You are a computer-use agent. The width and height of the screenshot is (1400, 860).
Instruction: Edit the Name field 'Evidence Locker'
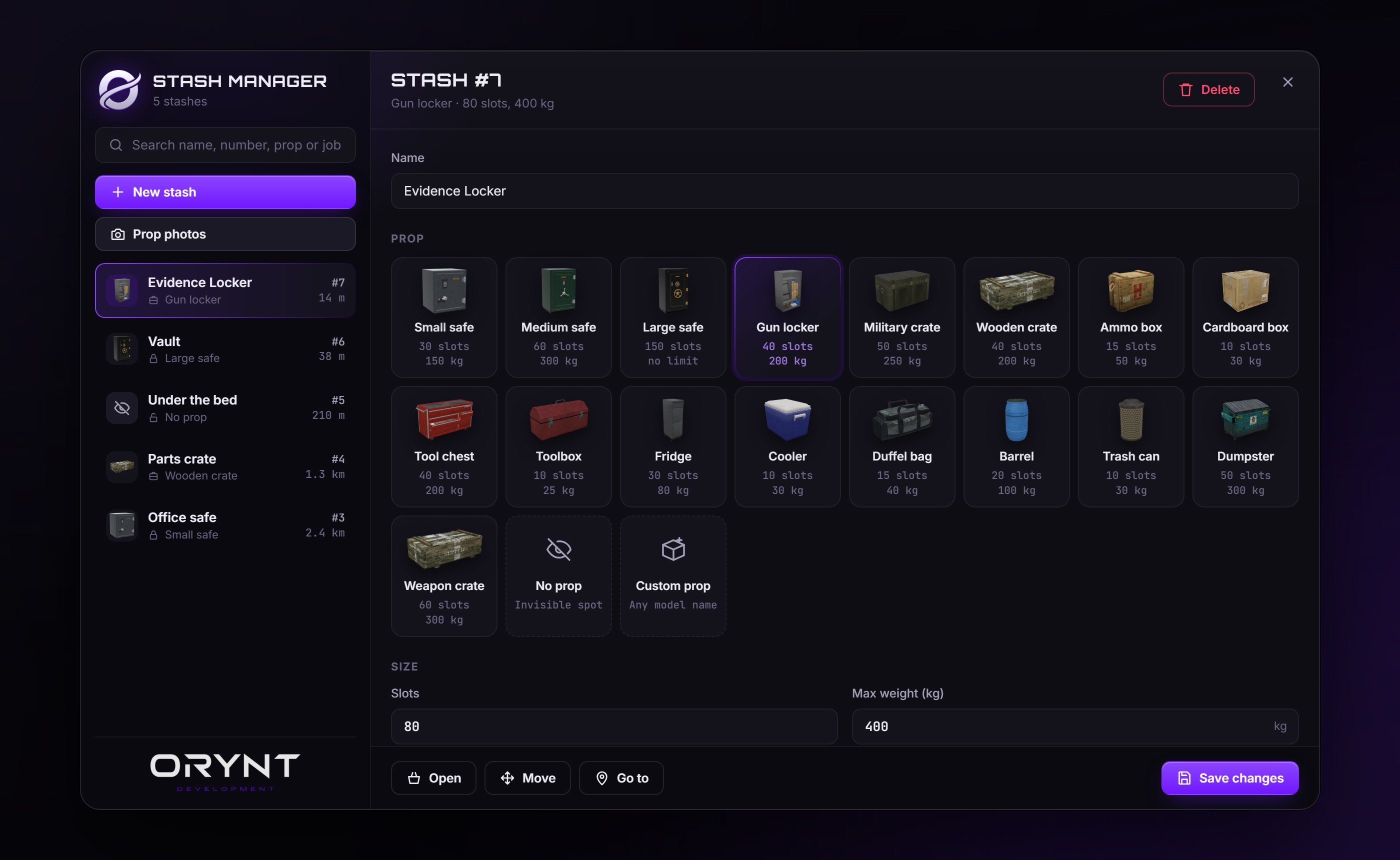[x=844, y=191]
